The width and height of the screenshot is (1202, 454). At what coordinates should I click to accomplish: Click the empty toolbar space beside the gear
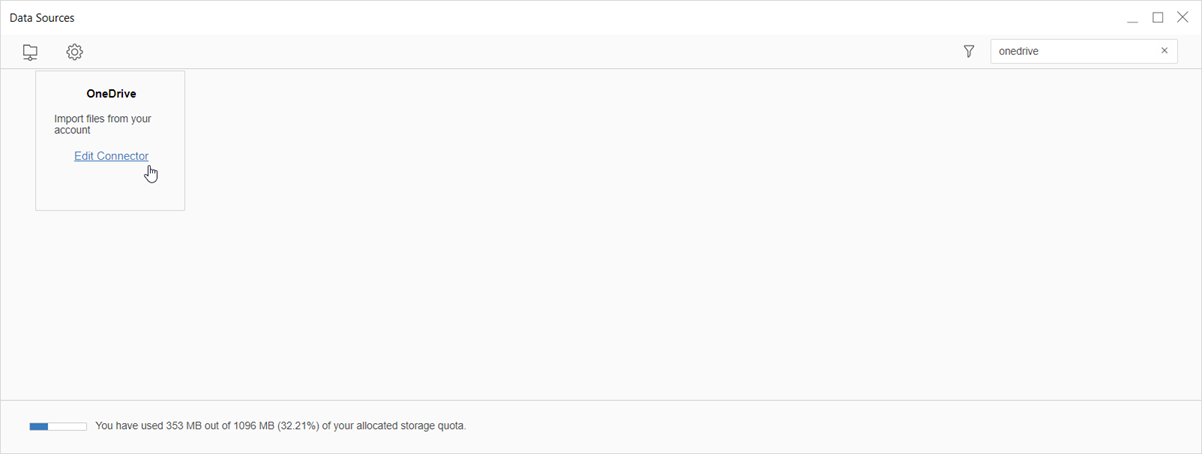[500, 52]
